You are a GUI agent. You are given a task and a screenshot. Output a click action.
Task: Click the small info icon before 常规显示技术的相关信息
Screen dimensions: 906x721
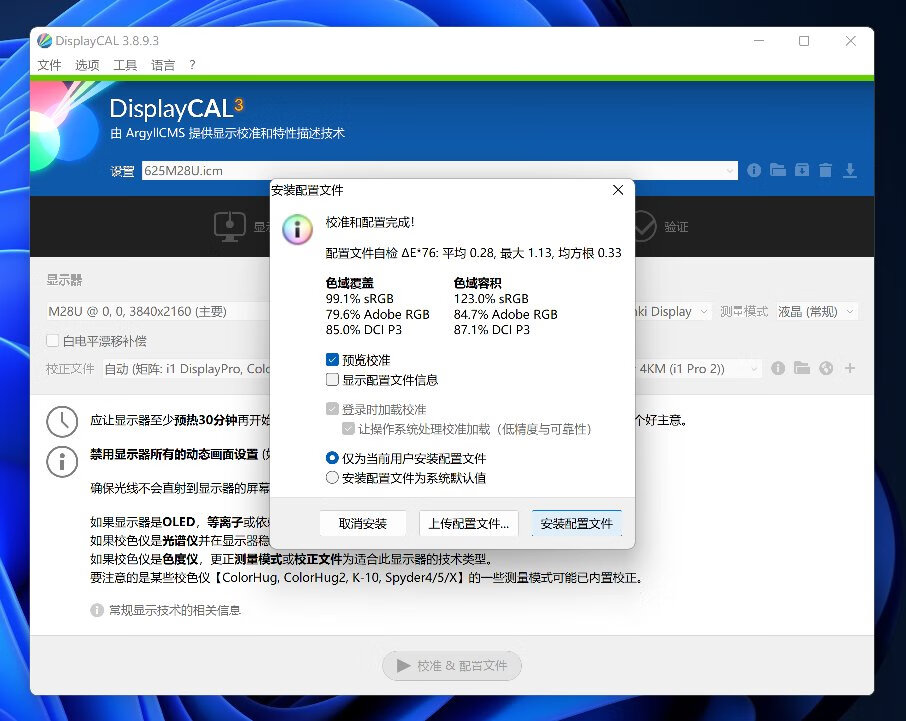pyautogui.click(x=96, y=610)
